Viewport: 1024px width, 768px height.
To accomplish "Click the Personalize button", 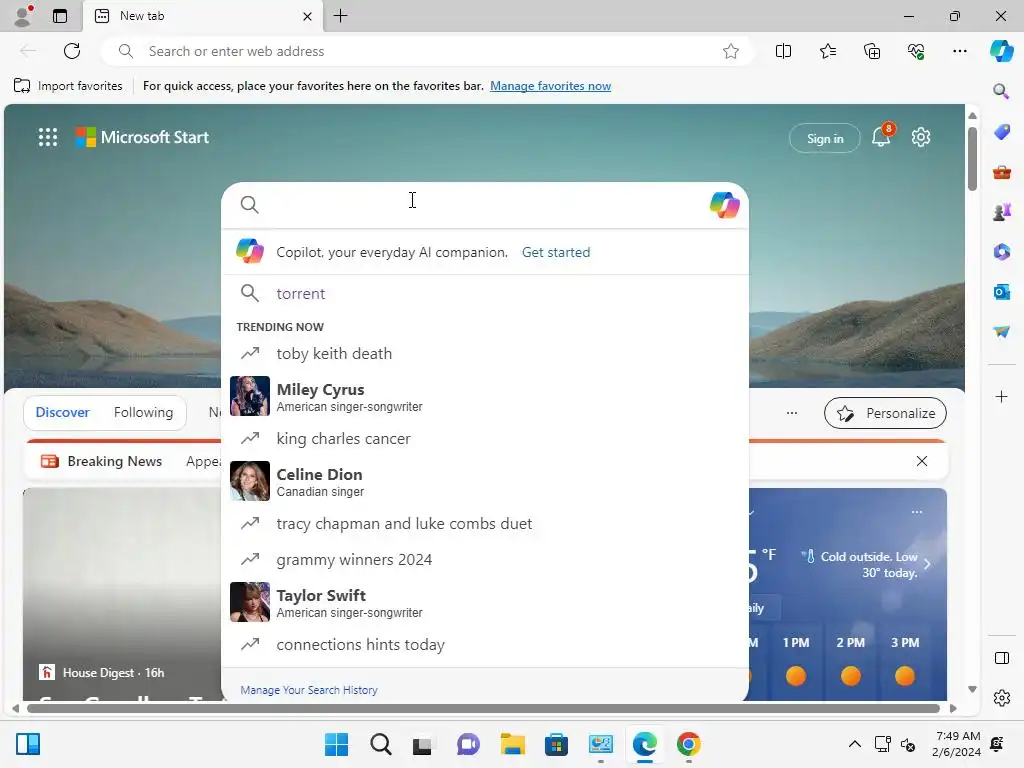I will 885,413.
